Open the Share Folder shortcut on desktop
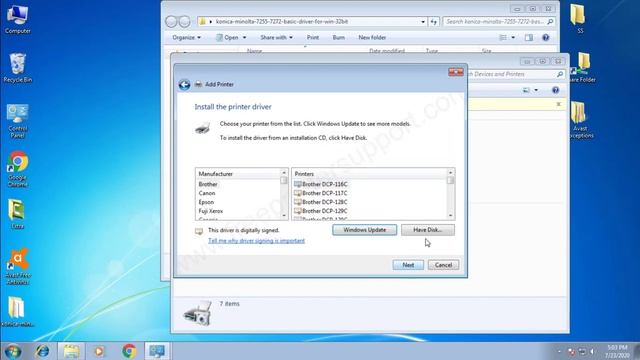 [x=583, y=68]
